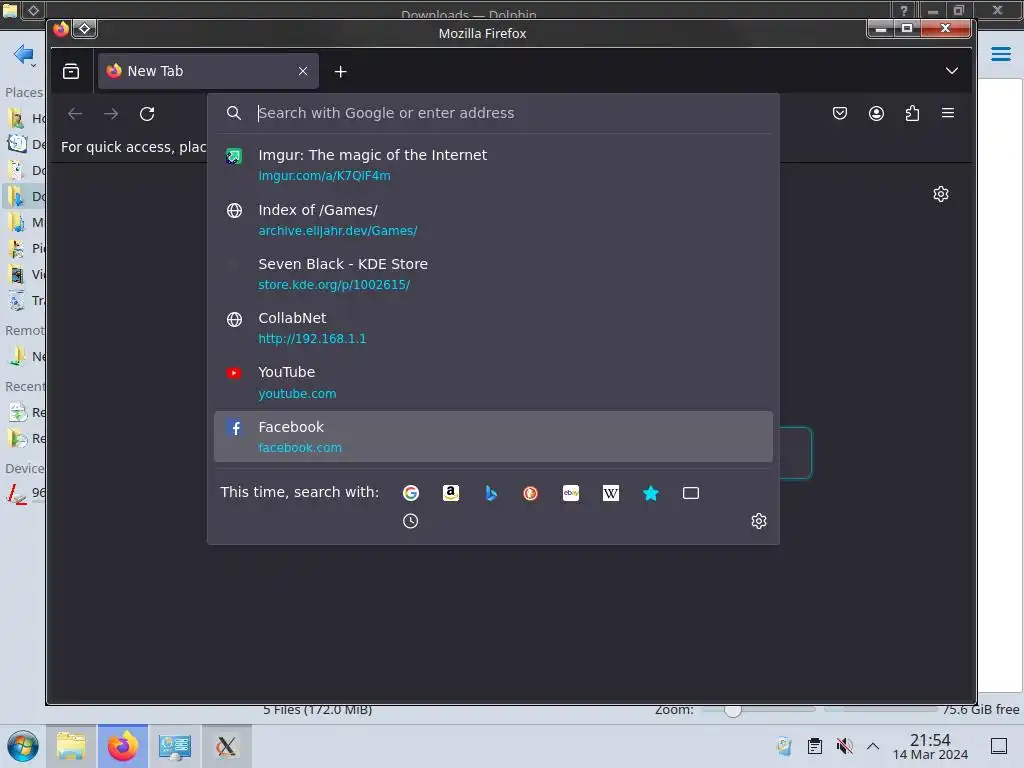Open the start menu orb

point(23,746)
